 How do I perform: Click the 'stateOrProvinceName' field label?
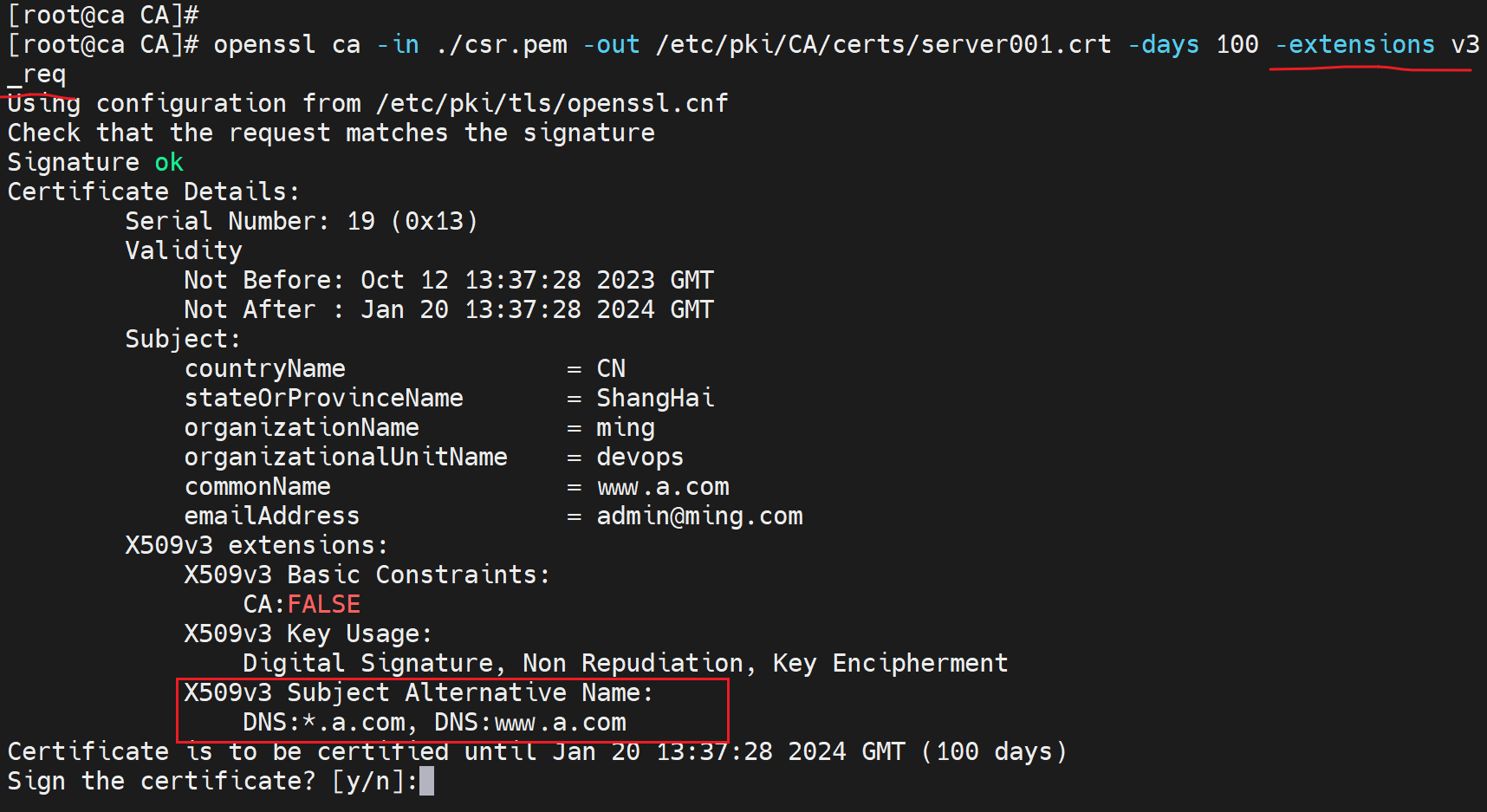point(324,398)
